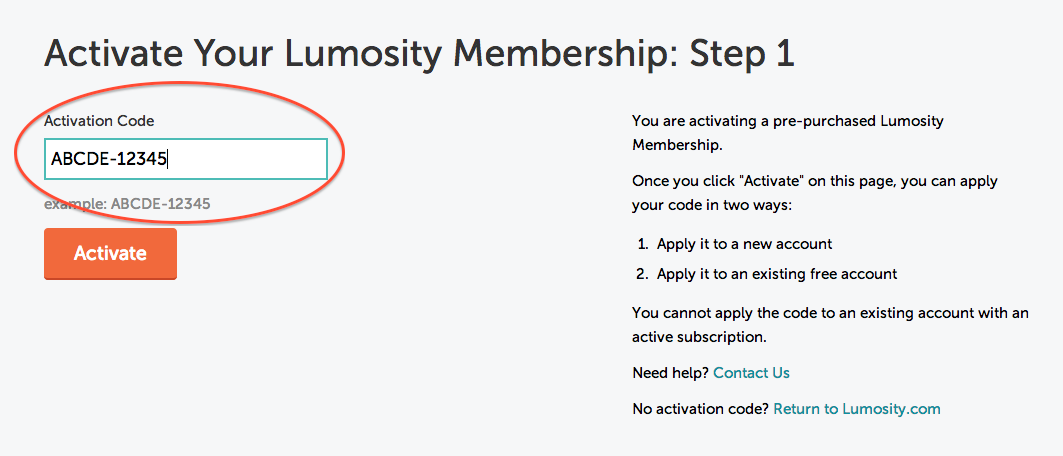Click the "You cannot apply the code" paragraph

click(830, 325)
